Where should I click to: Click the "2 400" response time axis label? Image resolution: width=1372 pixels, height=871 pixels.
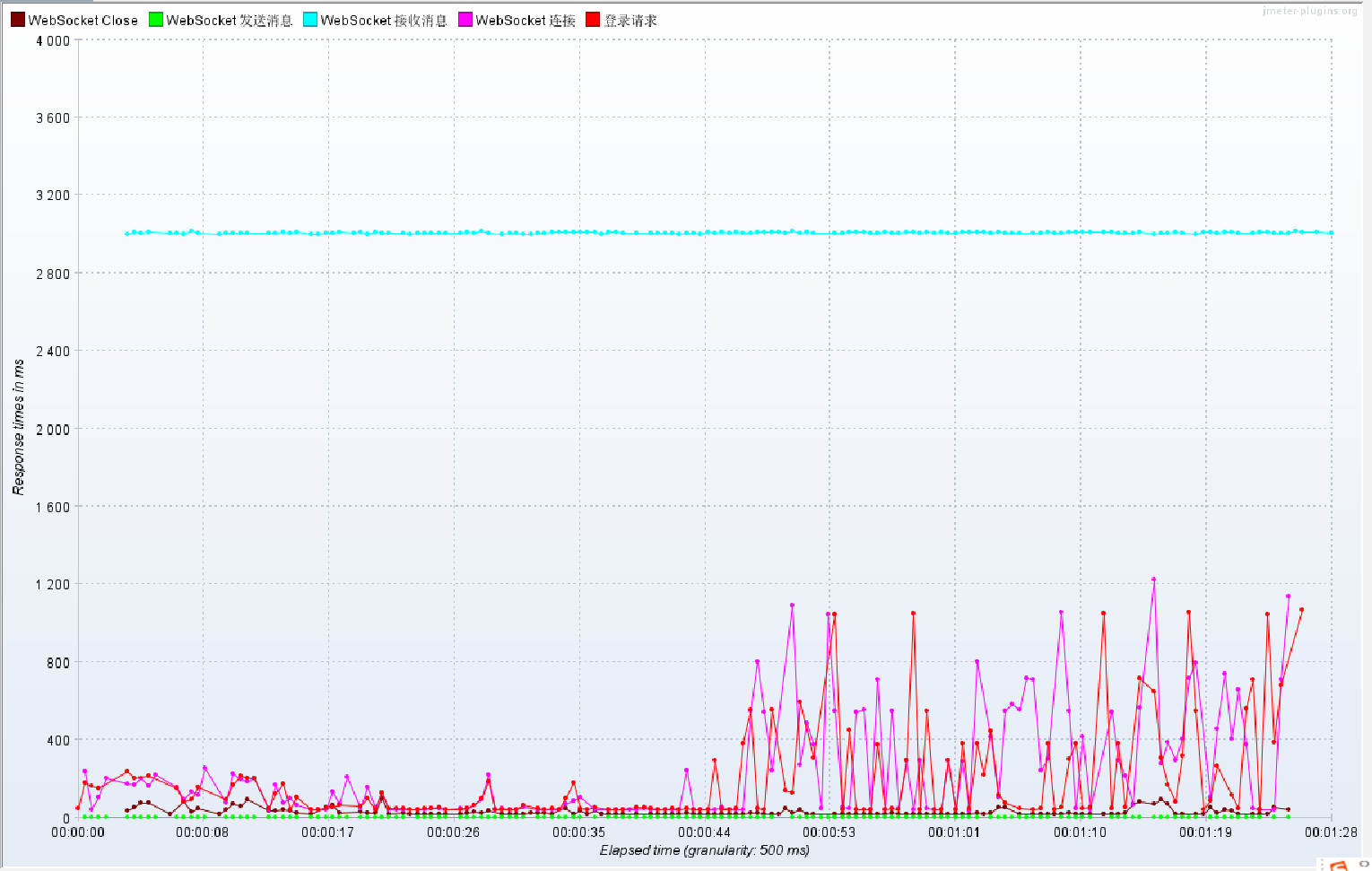[53, 351]
